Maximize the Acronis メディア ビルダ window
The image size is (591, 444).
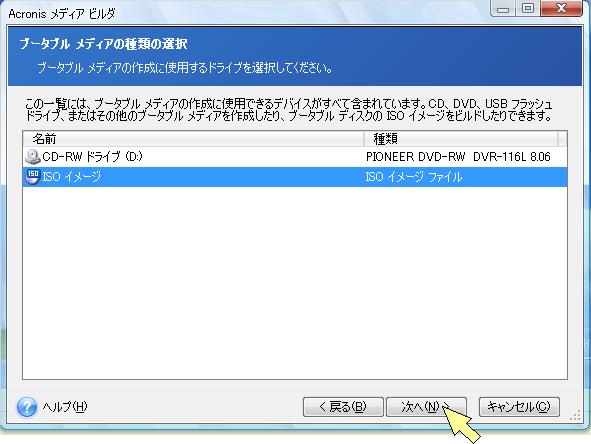pyautogui.click(x=528, y=8)
